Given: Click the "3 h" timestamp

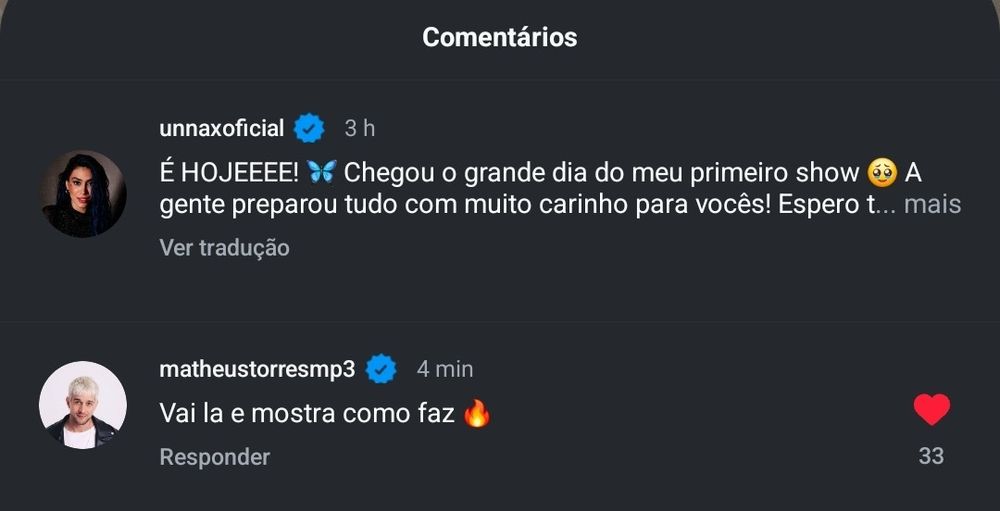Looking at the screenshot, I should coord(360,128).
